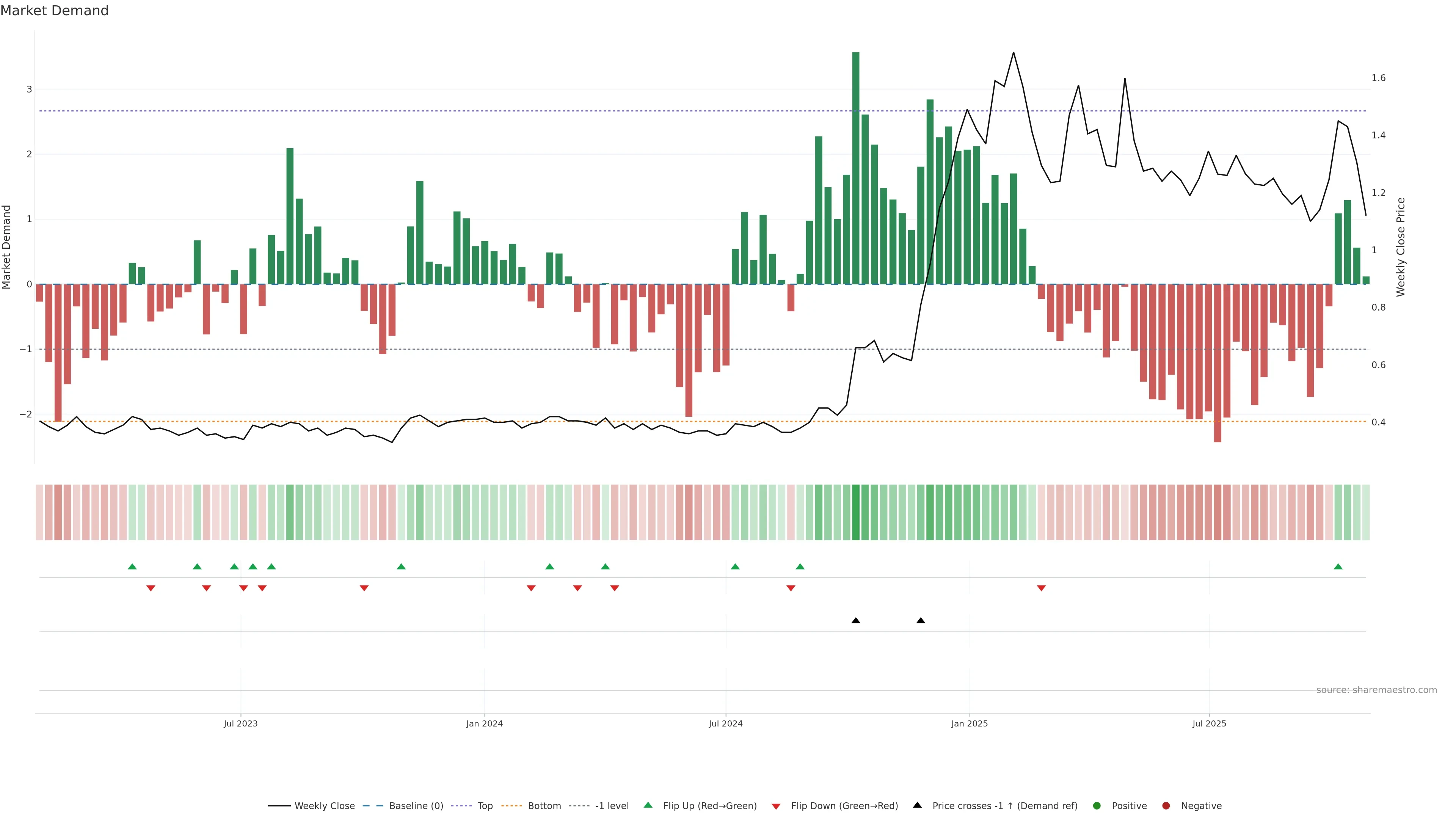The image size is (1456, 819).
Task: Hide the Top dotted line series
Action: click(x=485, y=806)
